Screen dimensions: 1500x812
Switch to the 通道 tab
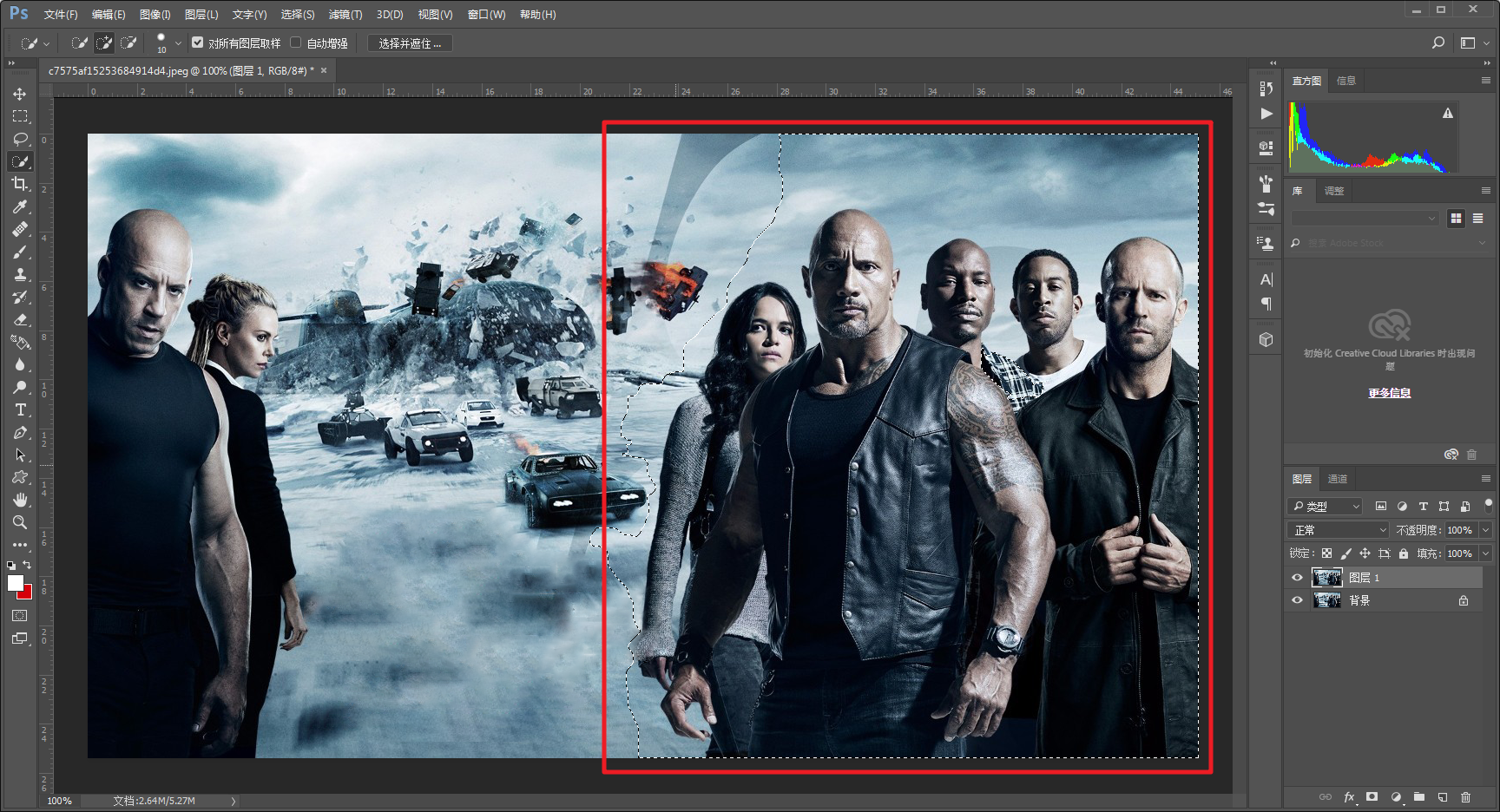click(1338, 479)
